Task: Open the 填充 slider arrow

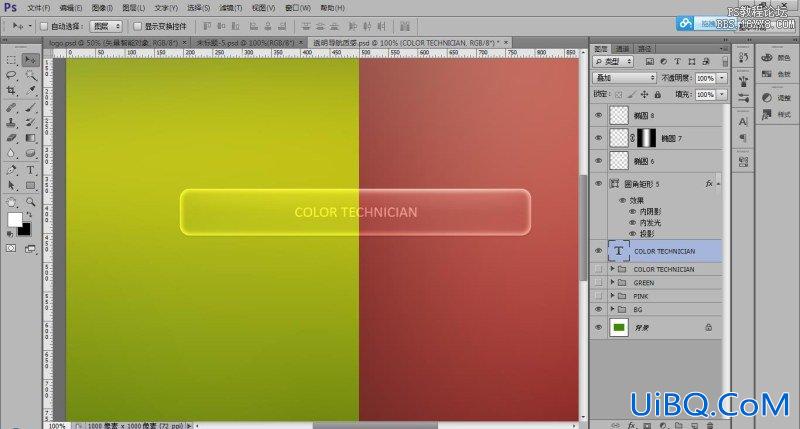Action: (722, 94)
